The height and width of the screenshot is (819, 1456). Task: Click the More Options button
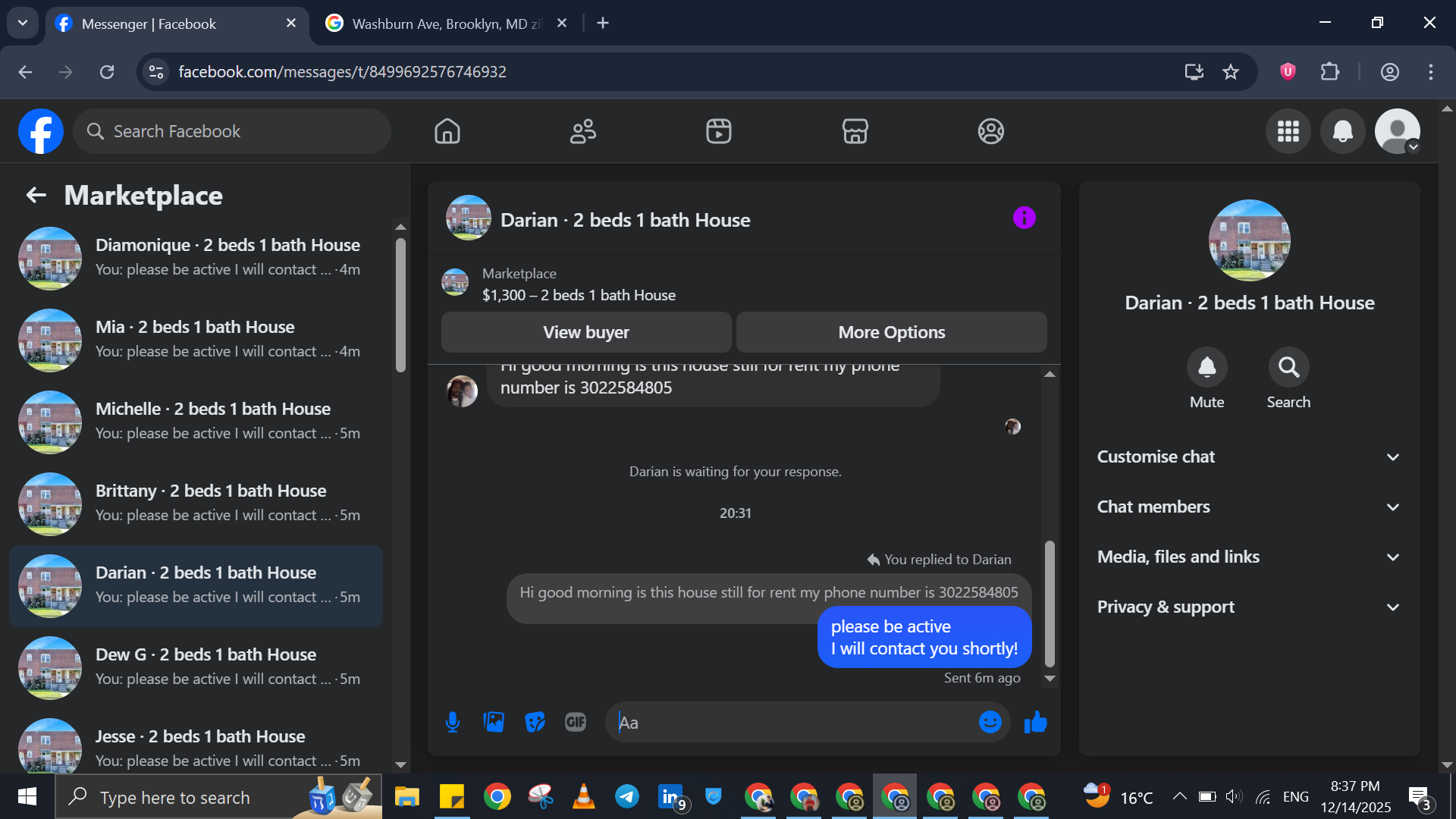(x=891, y=332)
